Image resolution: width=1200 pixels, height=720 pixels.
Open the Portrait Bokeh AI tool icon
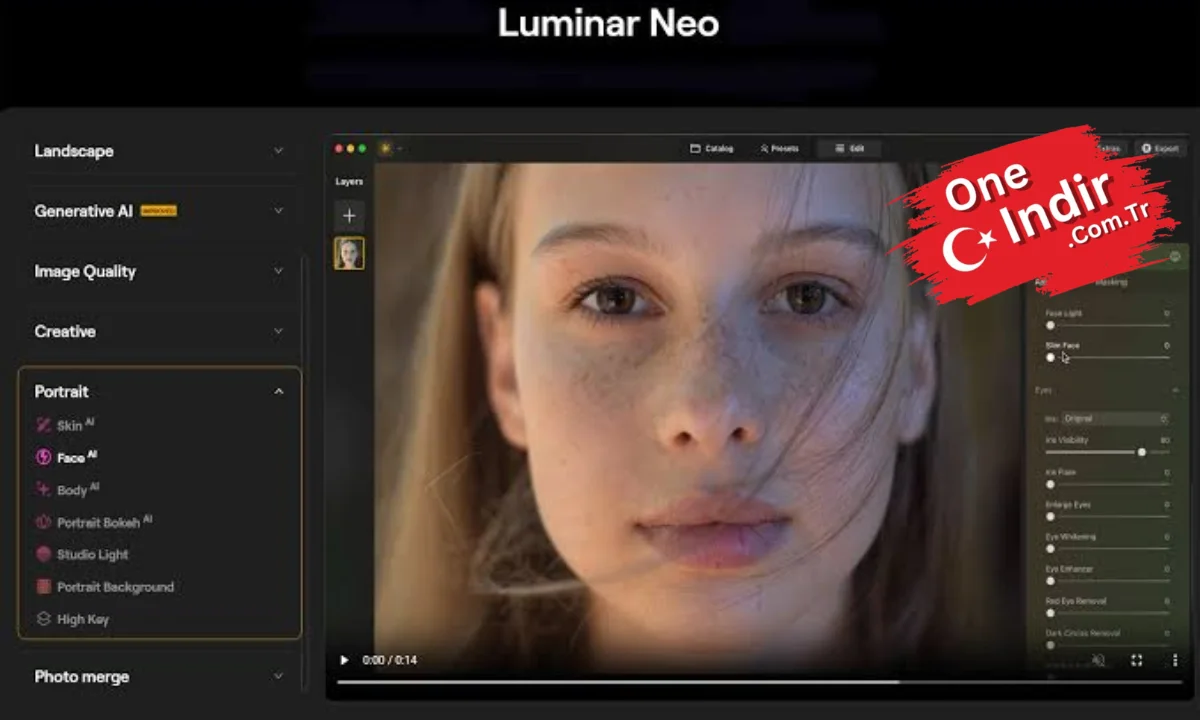point(43,522)
